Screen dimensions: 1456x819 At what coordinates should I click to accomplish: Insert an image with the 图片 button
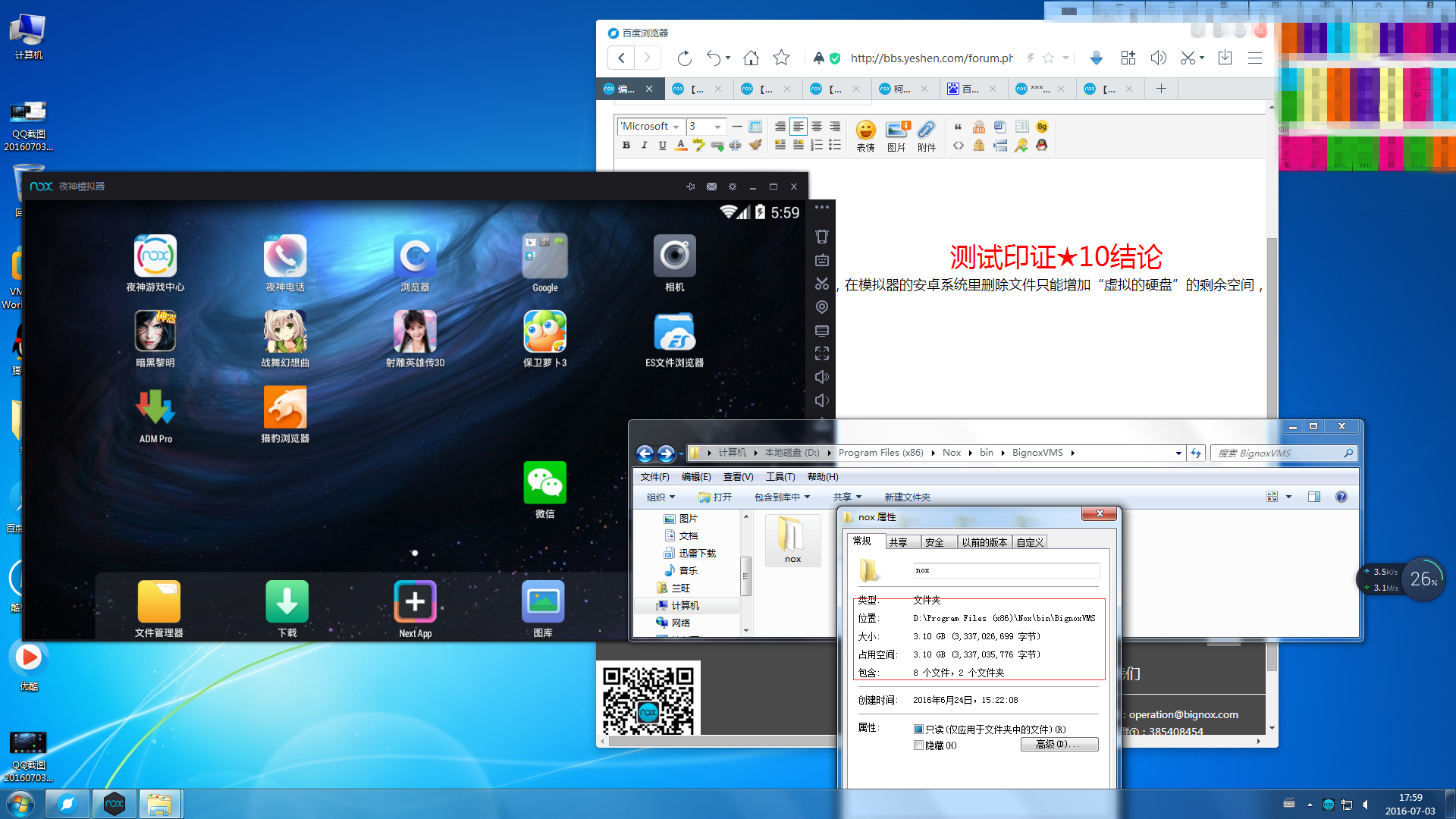(x=896, y=136)
